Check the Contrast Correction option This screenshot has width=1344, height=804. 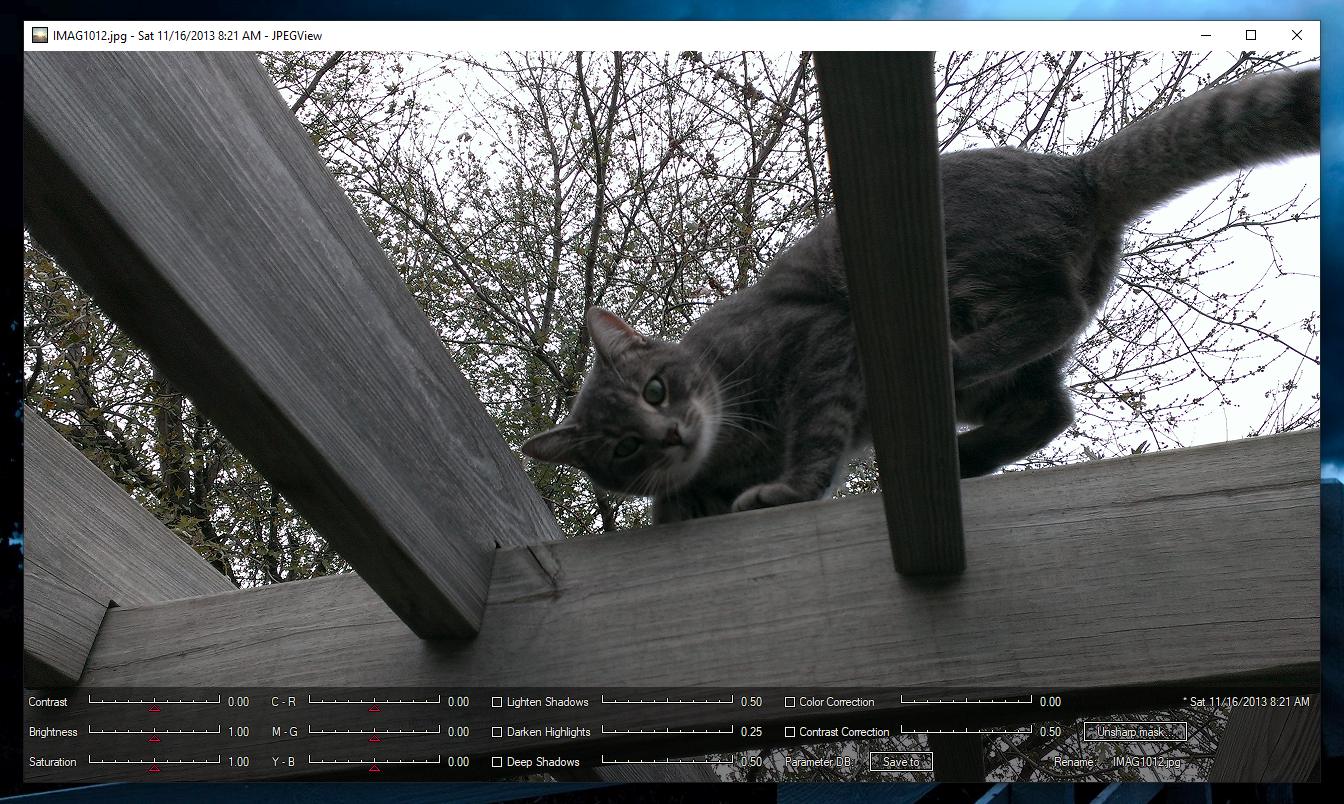tap(790, 732)
